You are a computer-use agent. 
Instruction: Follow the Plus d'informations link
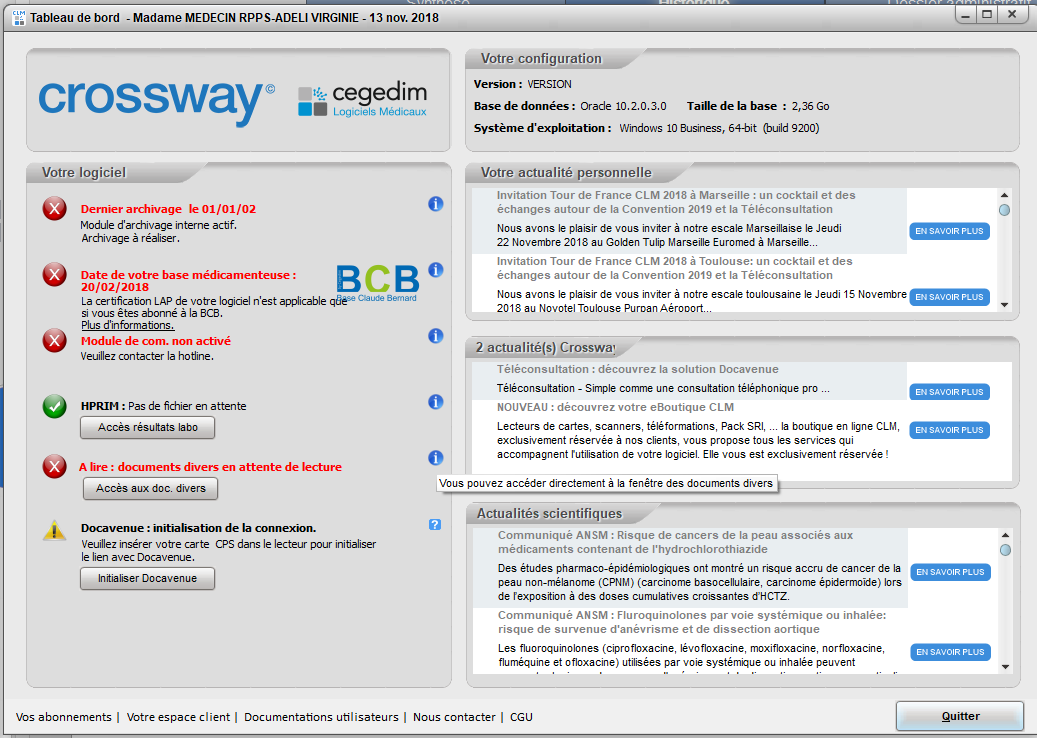click(128, 325)
